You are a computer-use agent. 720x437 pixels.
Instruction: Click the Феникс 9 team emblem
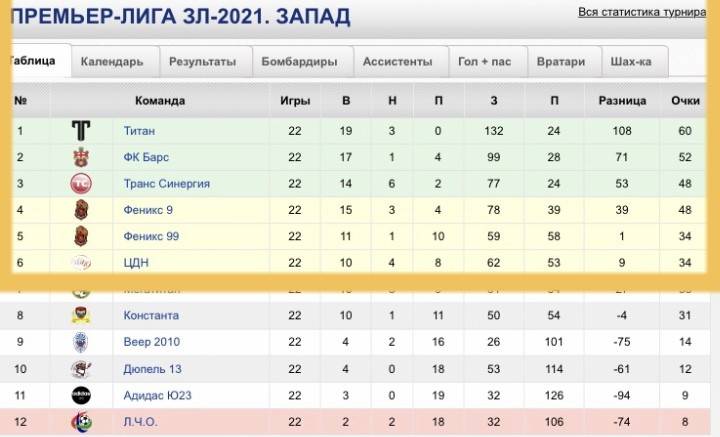[x=81, y=210]
